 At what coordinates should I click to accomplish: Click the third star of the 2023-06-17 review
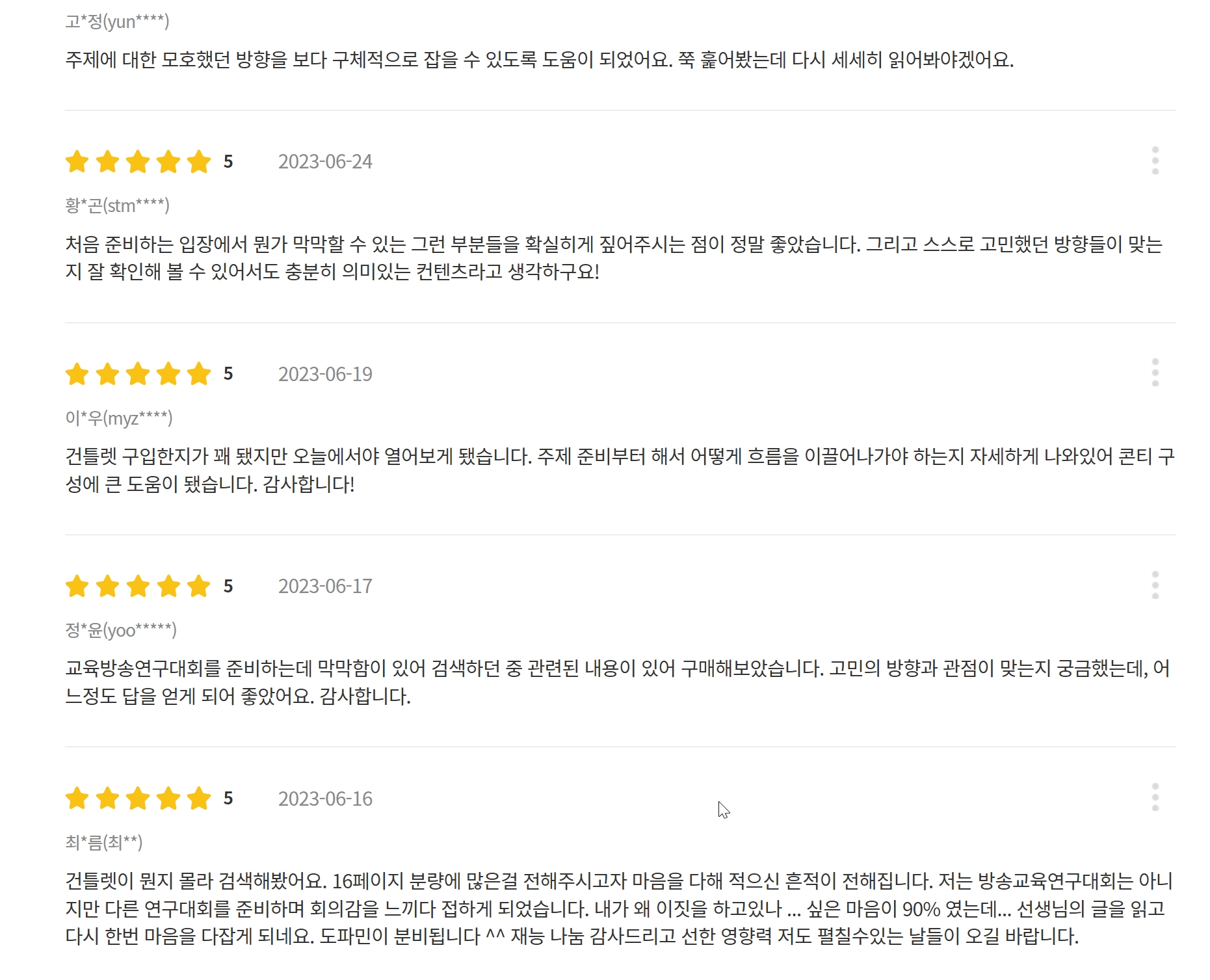138,586
